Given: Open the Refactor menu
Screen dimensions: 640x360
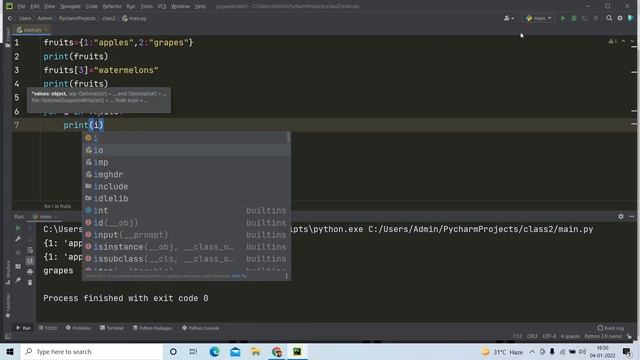Looking at the screenshot, I should pyautogui.click(x=112, y=7).
